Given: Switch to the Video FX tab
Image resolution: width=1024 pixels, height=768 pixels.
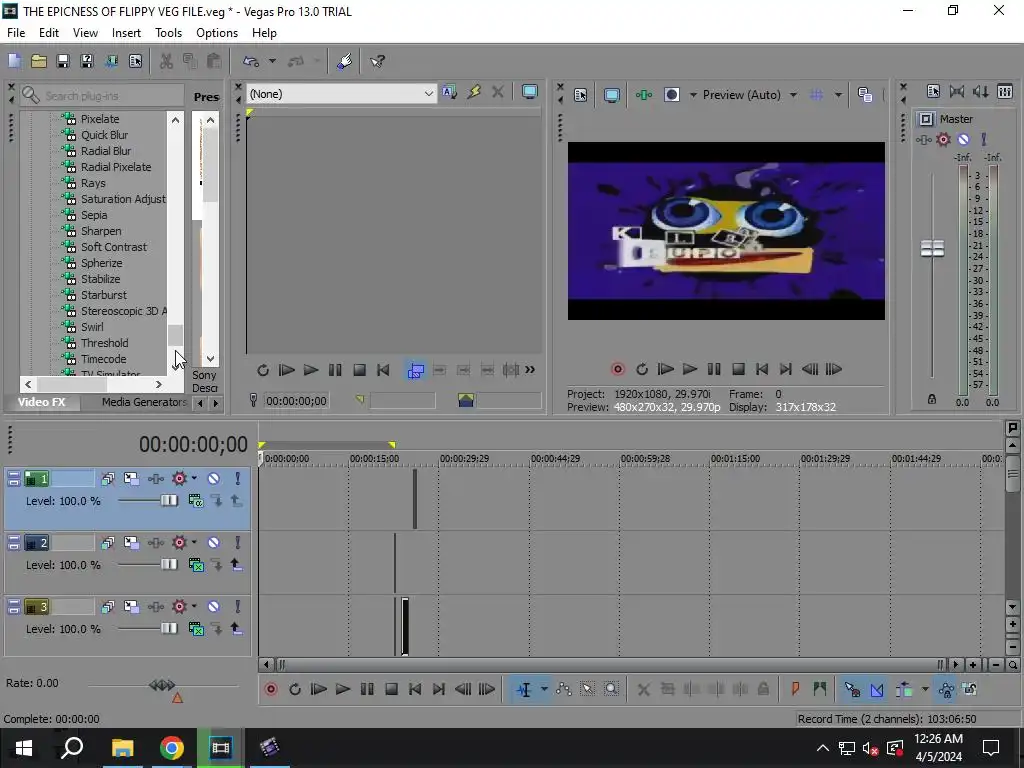Looking at the screenshot, I should 42,402.
